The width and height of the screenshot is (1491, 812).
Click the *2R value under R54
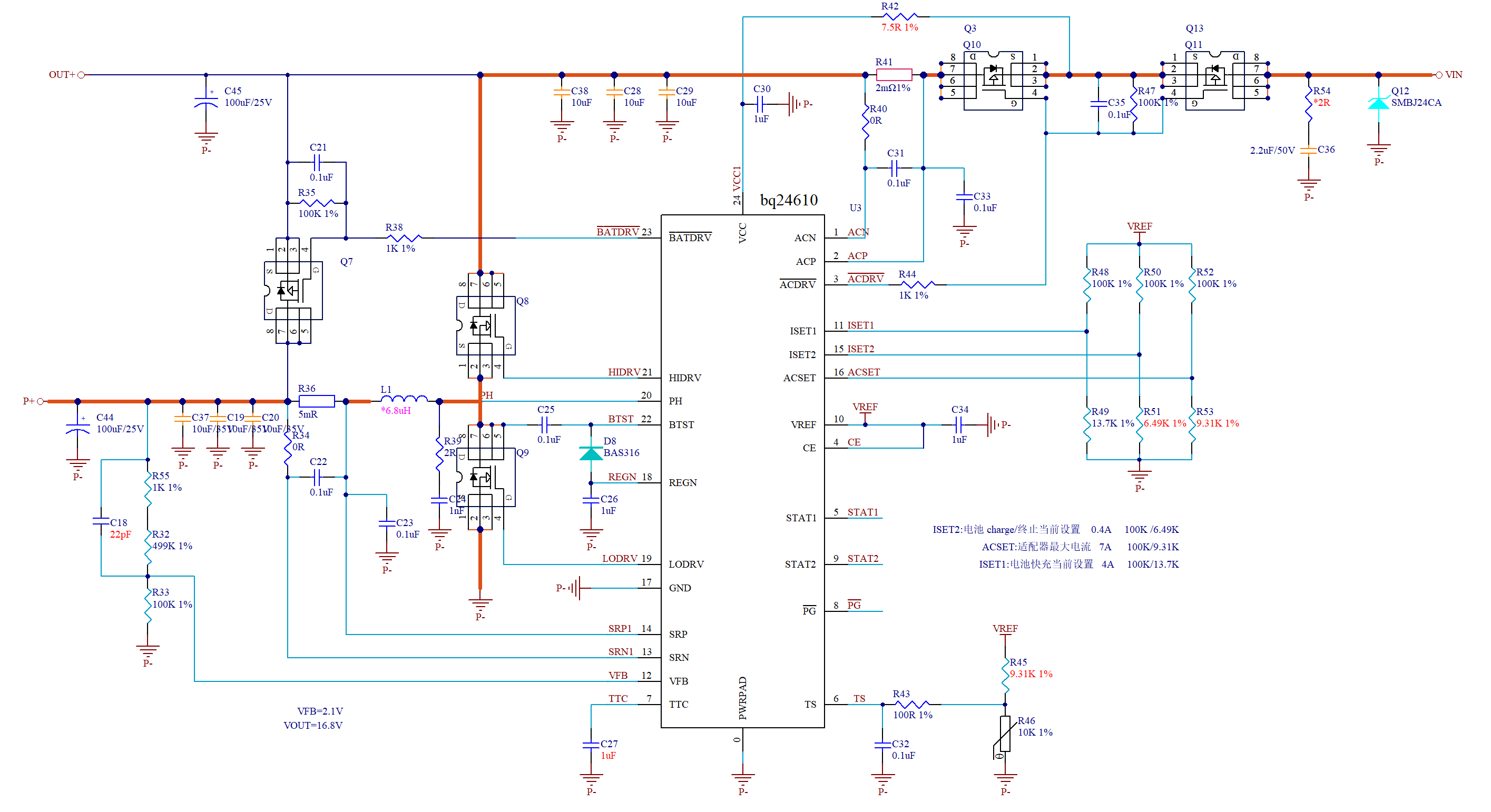[x=1321, y=103]
